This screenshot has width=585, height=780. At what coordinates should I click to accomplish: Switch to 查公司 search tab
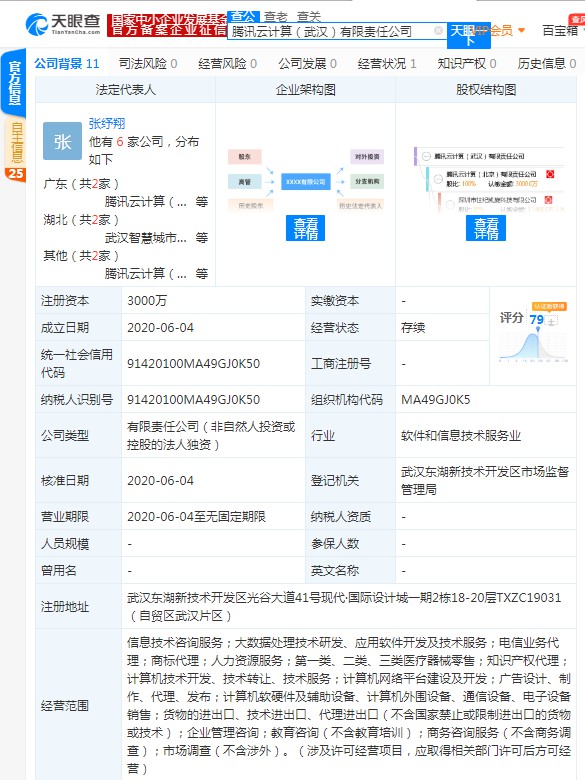tap(244, 16)
